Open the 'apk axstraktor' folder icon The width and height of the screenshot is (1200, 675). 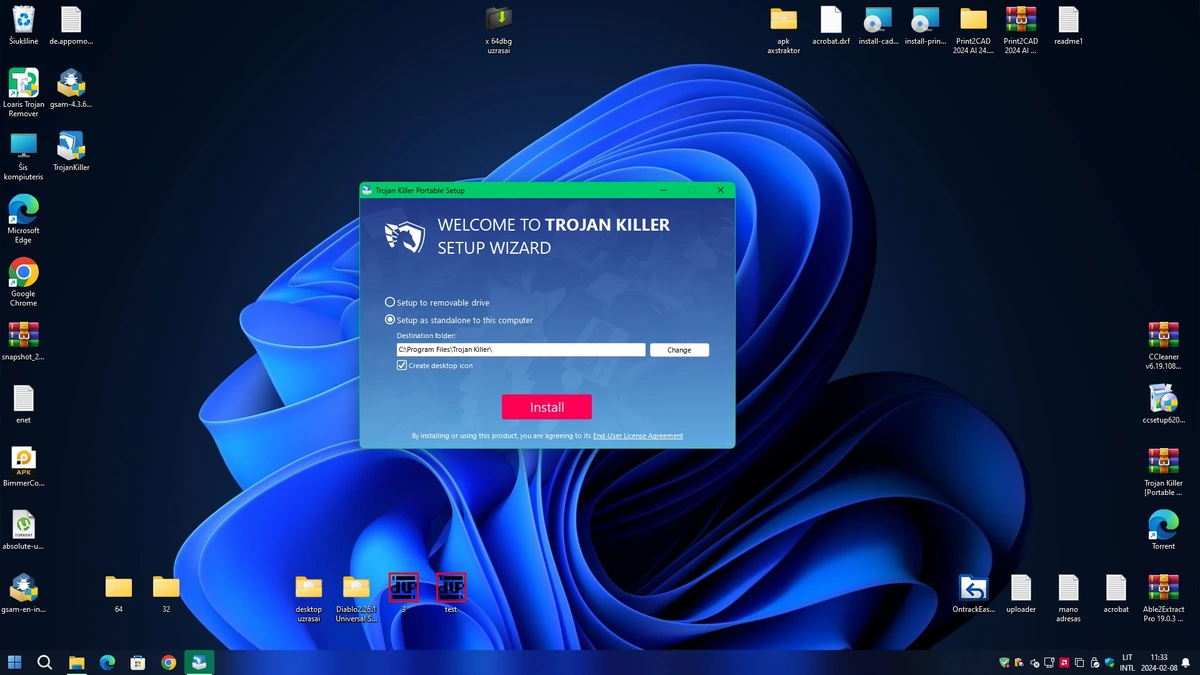[783, 30]
